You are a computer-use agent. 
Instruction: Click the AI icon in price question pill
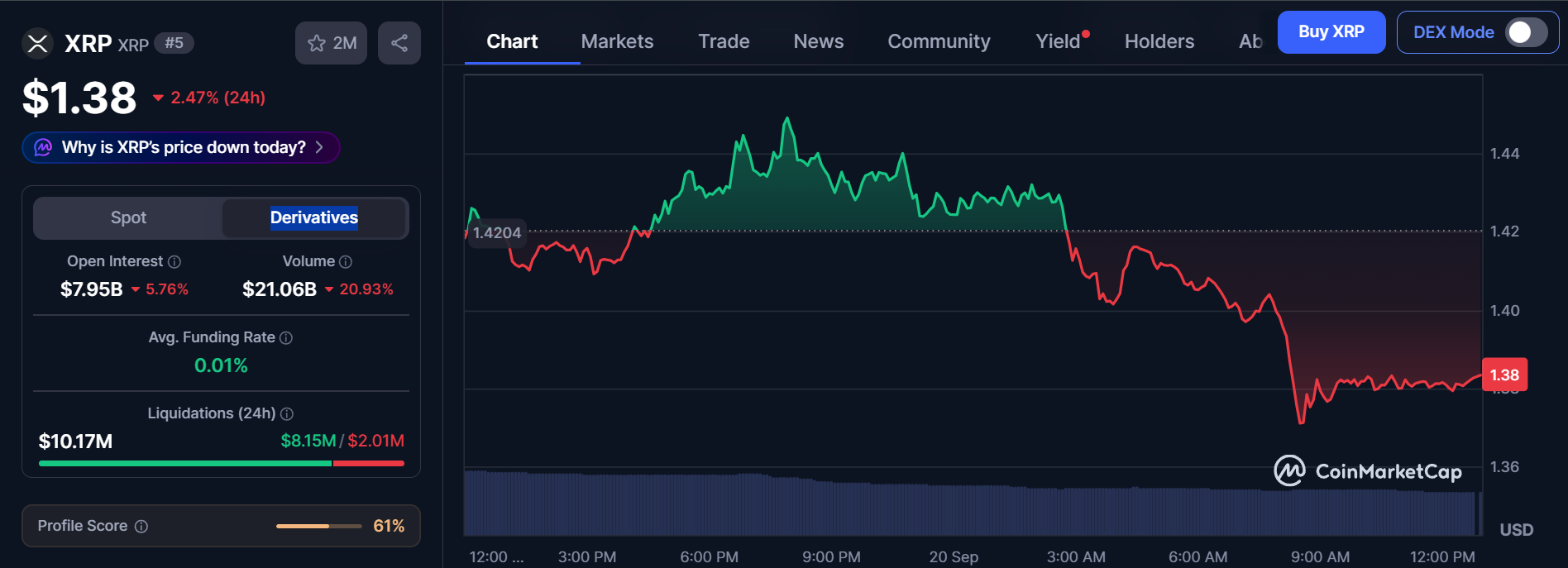click(43, 147)
